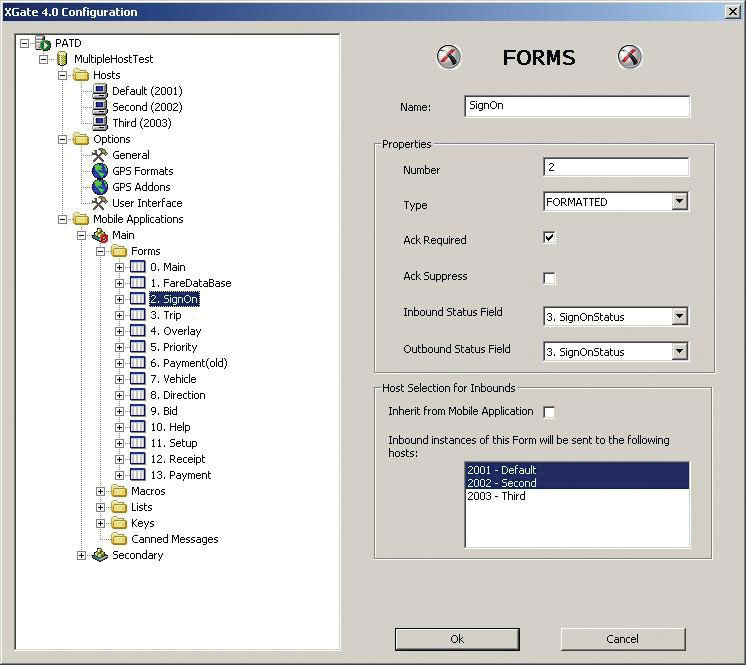
Task: Enable the Ack Suppress checkbox
Action: pos(549,278)
